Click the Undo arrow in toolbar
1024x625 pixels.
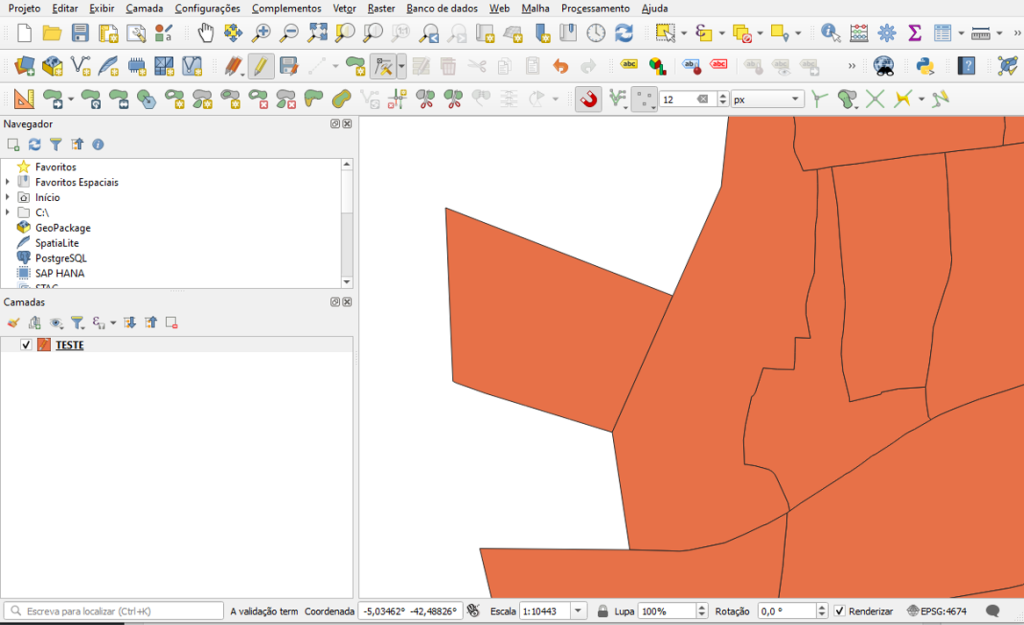[560, 66]
